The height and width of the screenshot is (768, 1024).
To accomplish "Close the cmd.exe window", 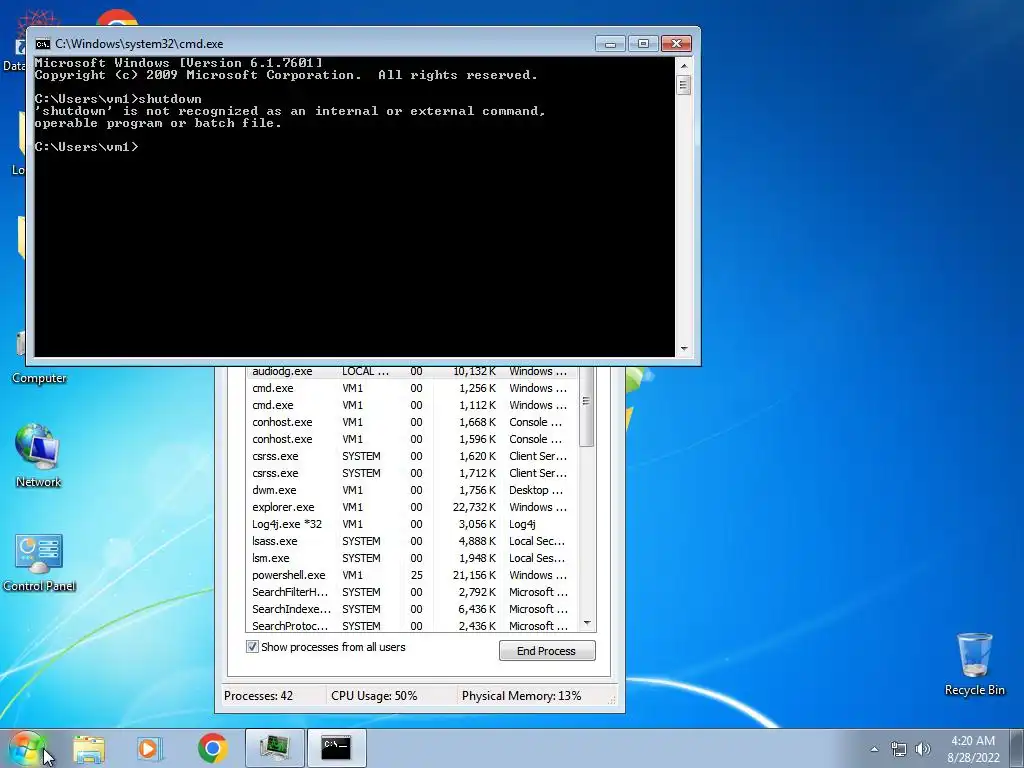I will click(677, 44).
